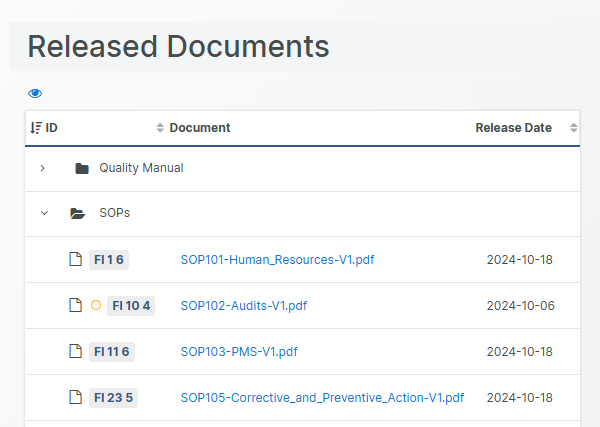Click the FI 1 6 ID badge
The width and height of the screenshot is (600, 427).
[109, 260]
